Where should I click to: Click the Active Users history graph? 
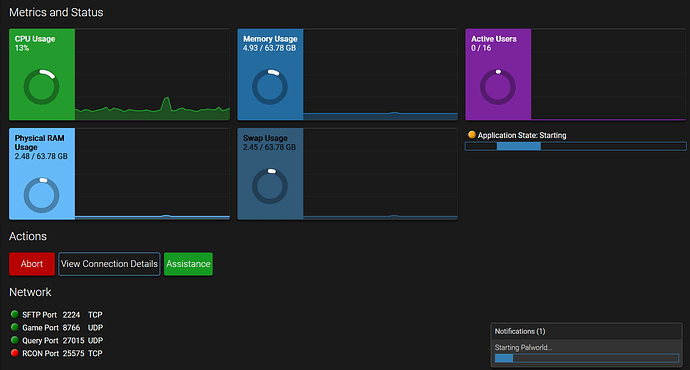point(608,74)
